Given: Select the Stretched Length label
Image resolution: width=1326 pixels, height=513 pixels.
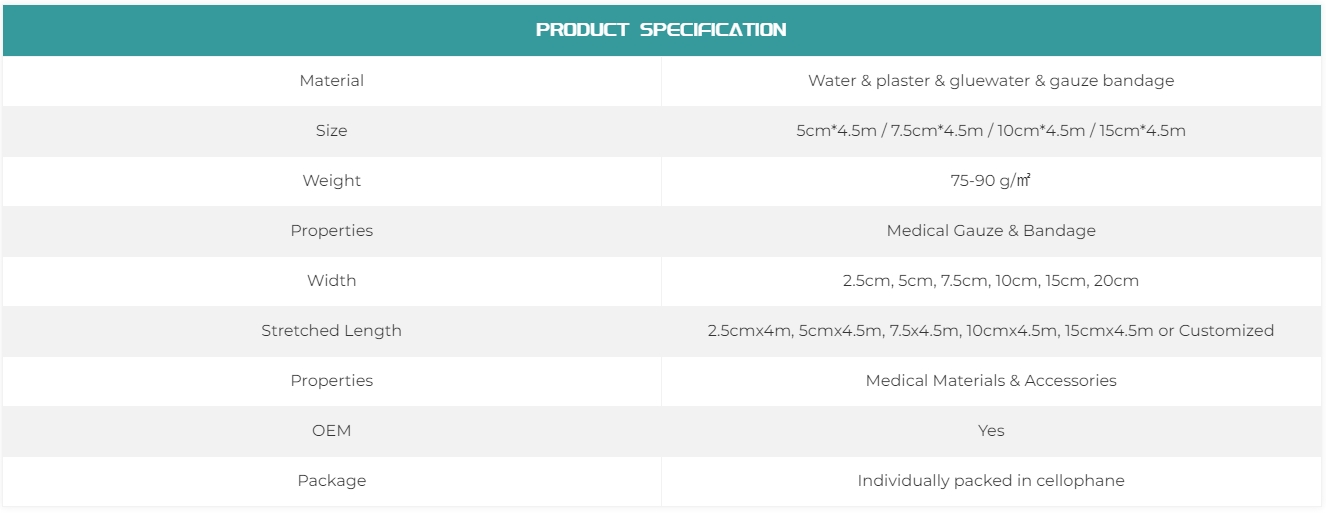Looking at the screenshot, I should tap(331, 331).
